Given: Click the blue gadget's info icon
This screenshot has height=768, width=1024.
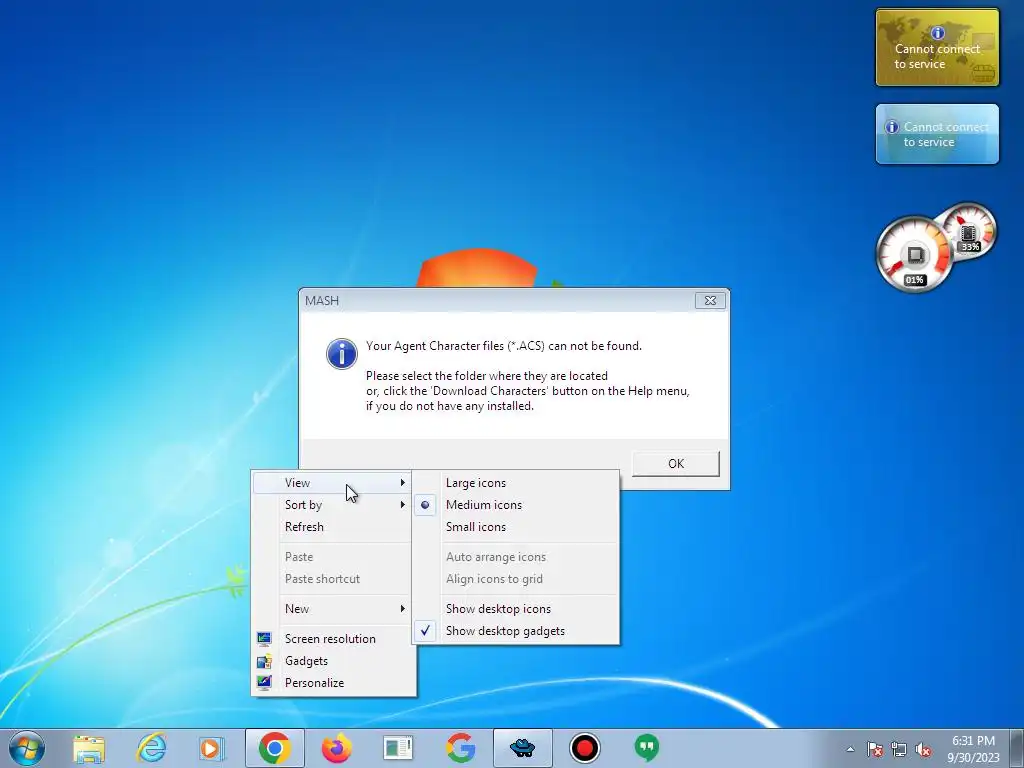Looking at the screenshot, I should pos(891,127).
